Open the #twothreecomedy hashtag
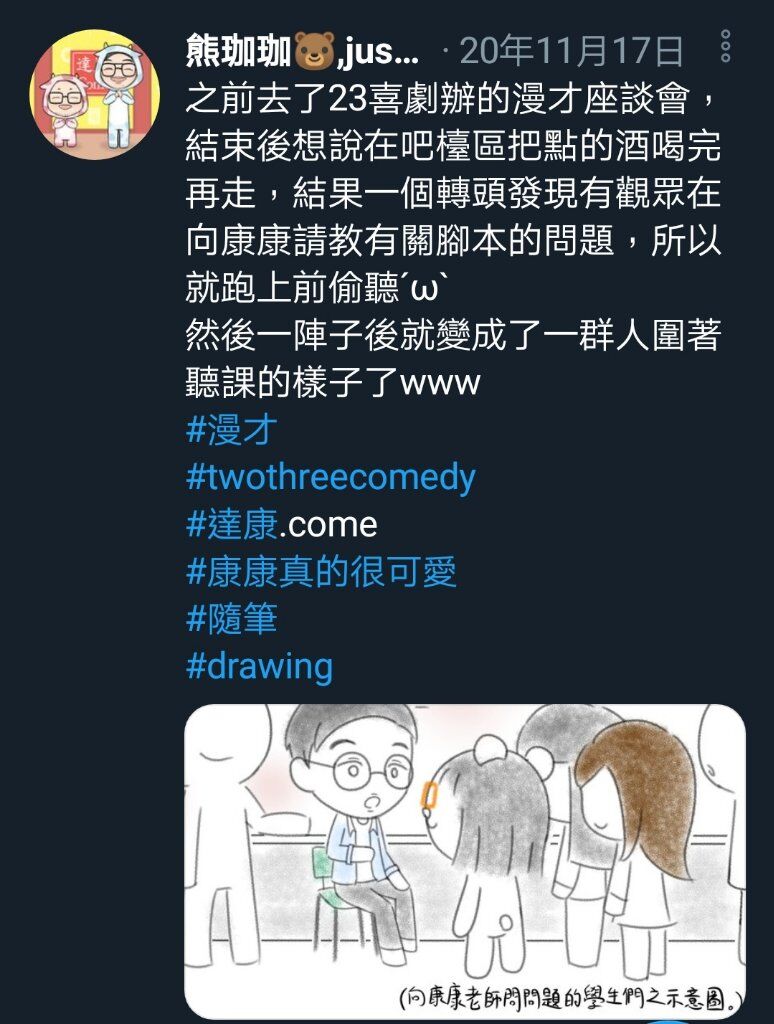774x1024 pixels. (x=331, y=477)
